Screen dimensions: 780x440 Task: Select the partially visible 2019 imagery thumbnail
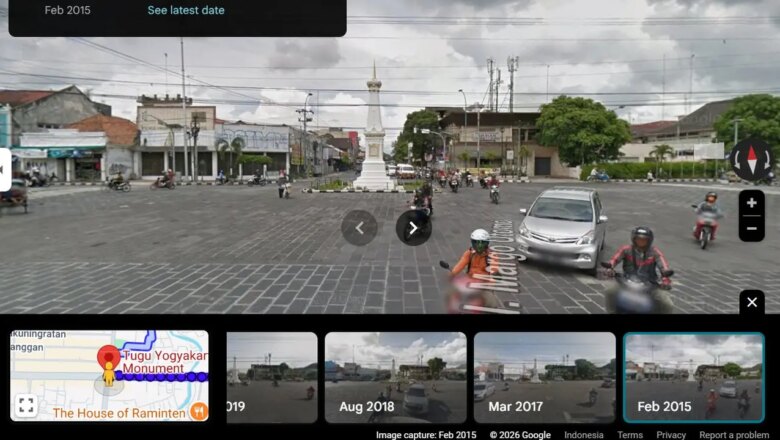click(272, 377)
